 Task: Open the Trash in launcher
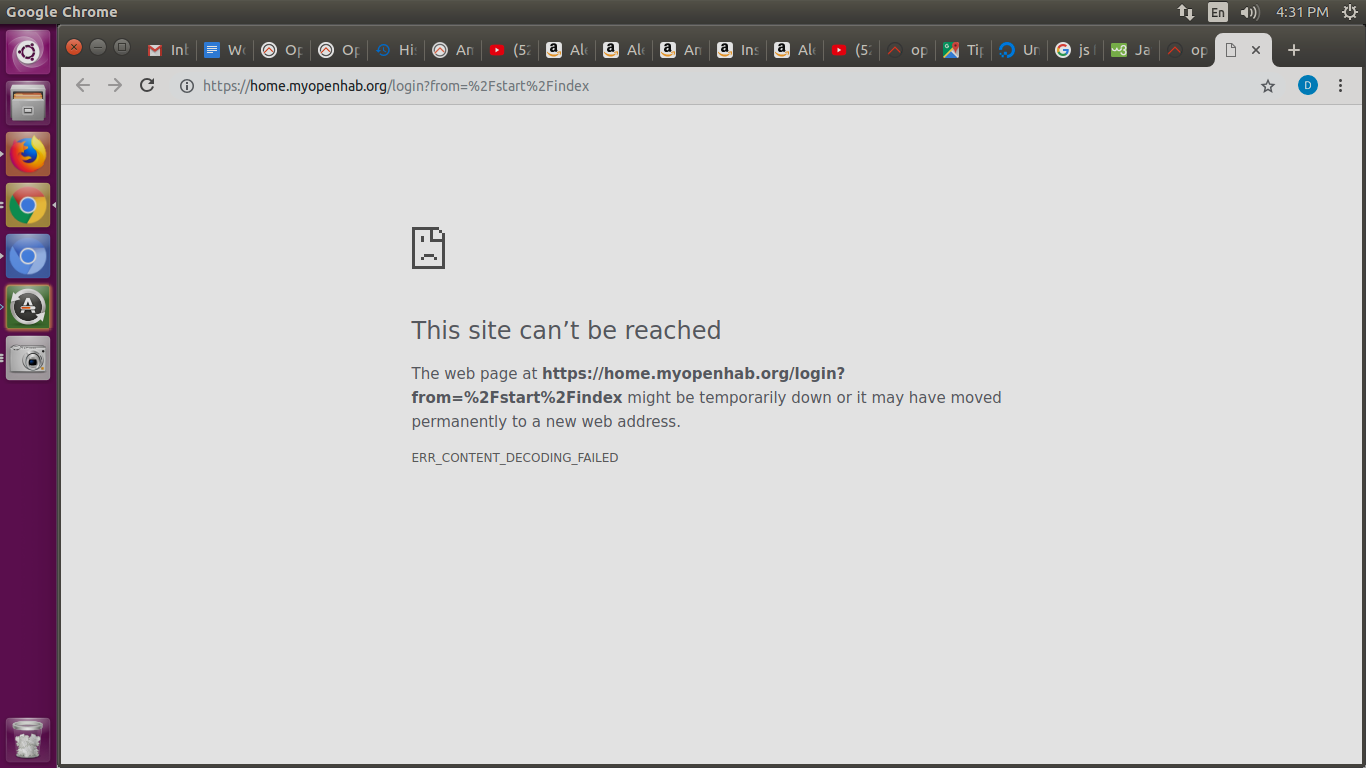tap(28, 739)
